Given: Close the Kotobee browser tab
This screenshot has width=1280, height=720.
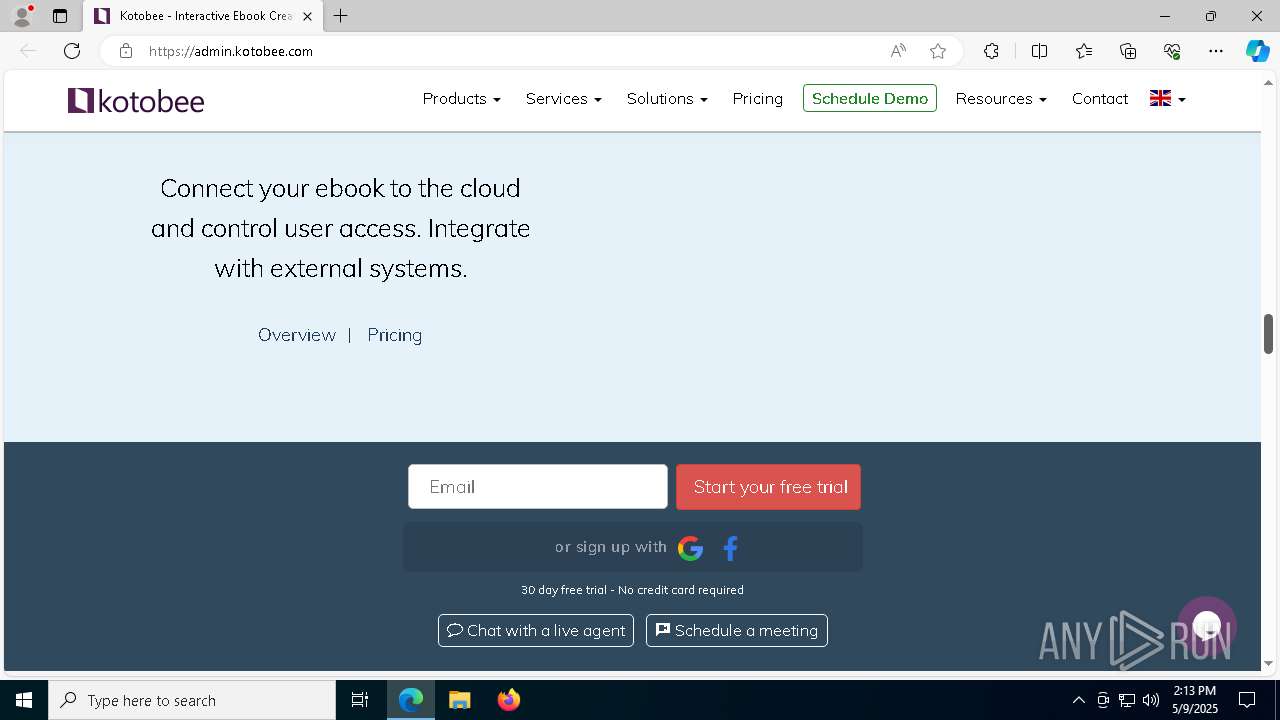Looking at the screenshot, I should tap(308, 16).
